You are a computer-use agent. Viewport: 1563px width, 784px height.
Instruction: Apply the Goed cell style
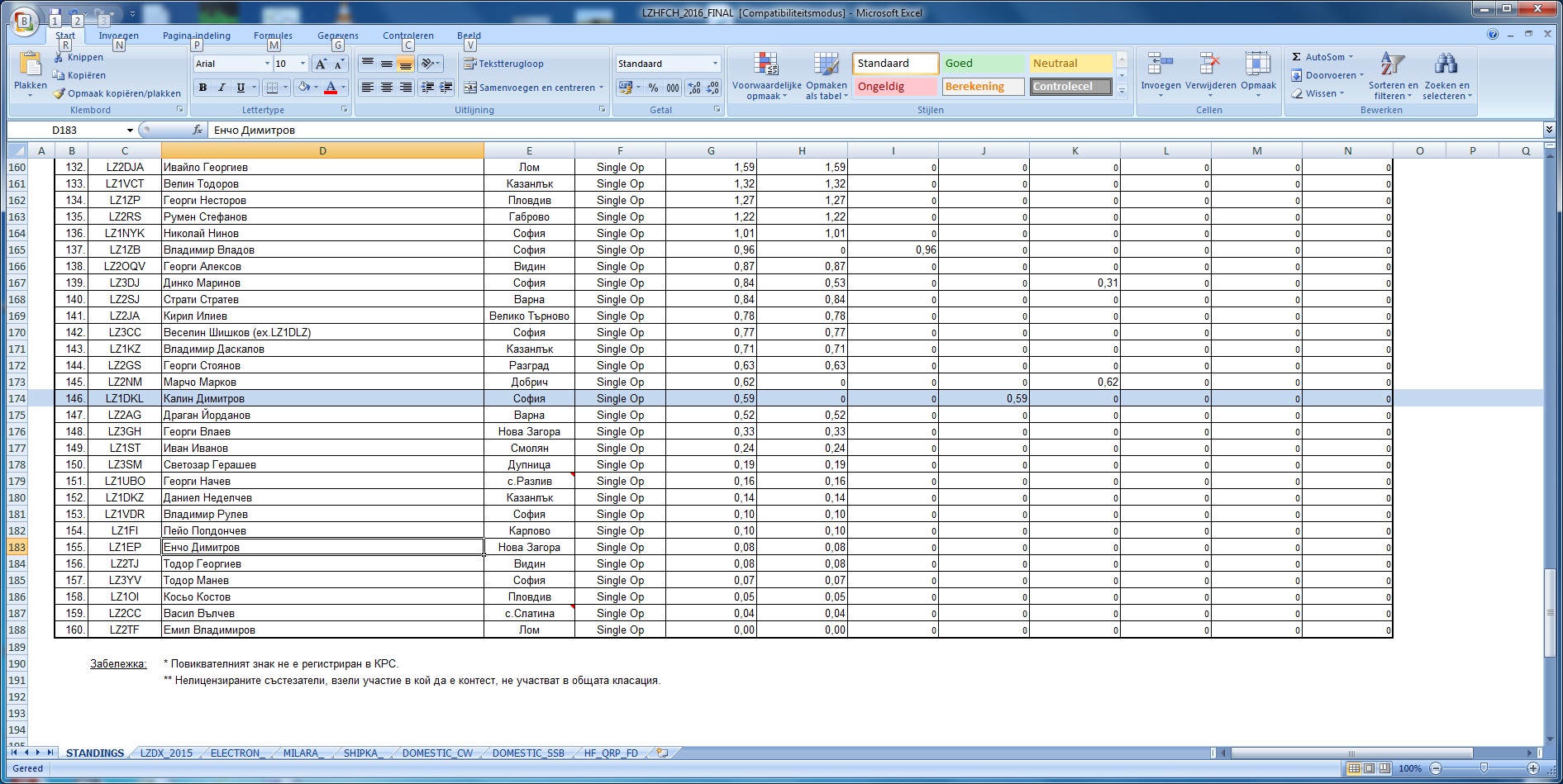tap(984, 64)
